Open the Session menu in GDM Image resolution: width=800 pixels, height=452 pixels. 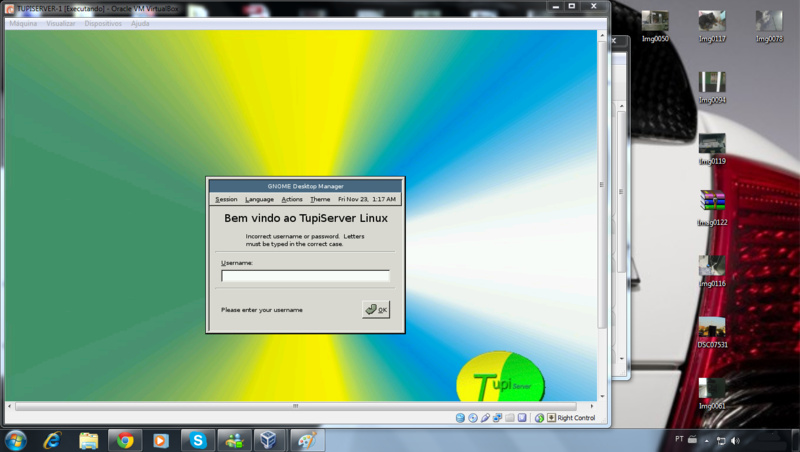pyautogui.click(x=226, y=199)
